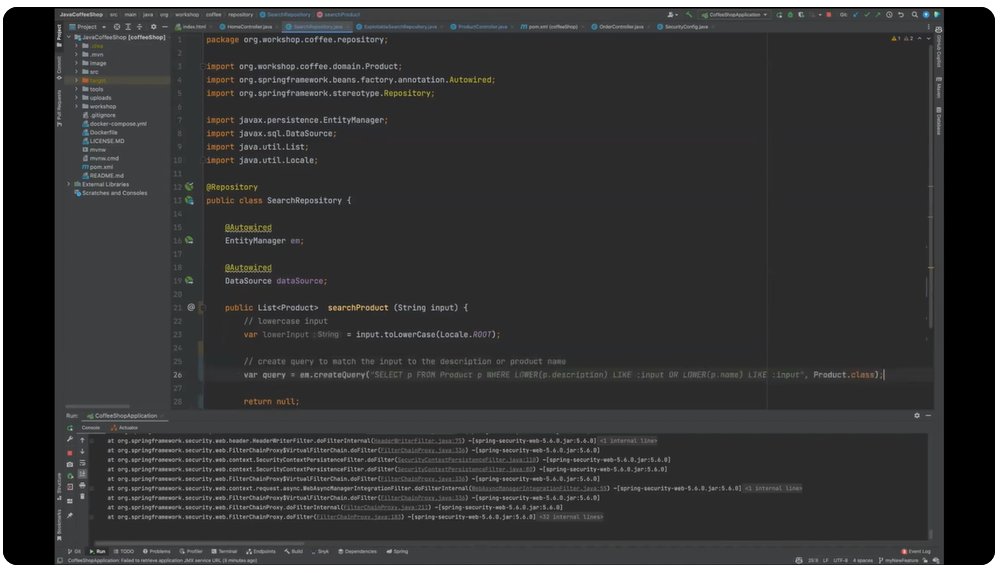Open the user account dropdown in toolbar

coord(672,15)
